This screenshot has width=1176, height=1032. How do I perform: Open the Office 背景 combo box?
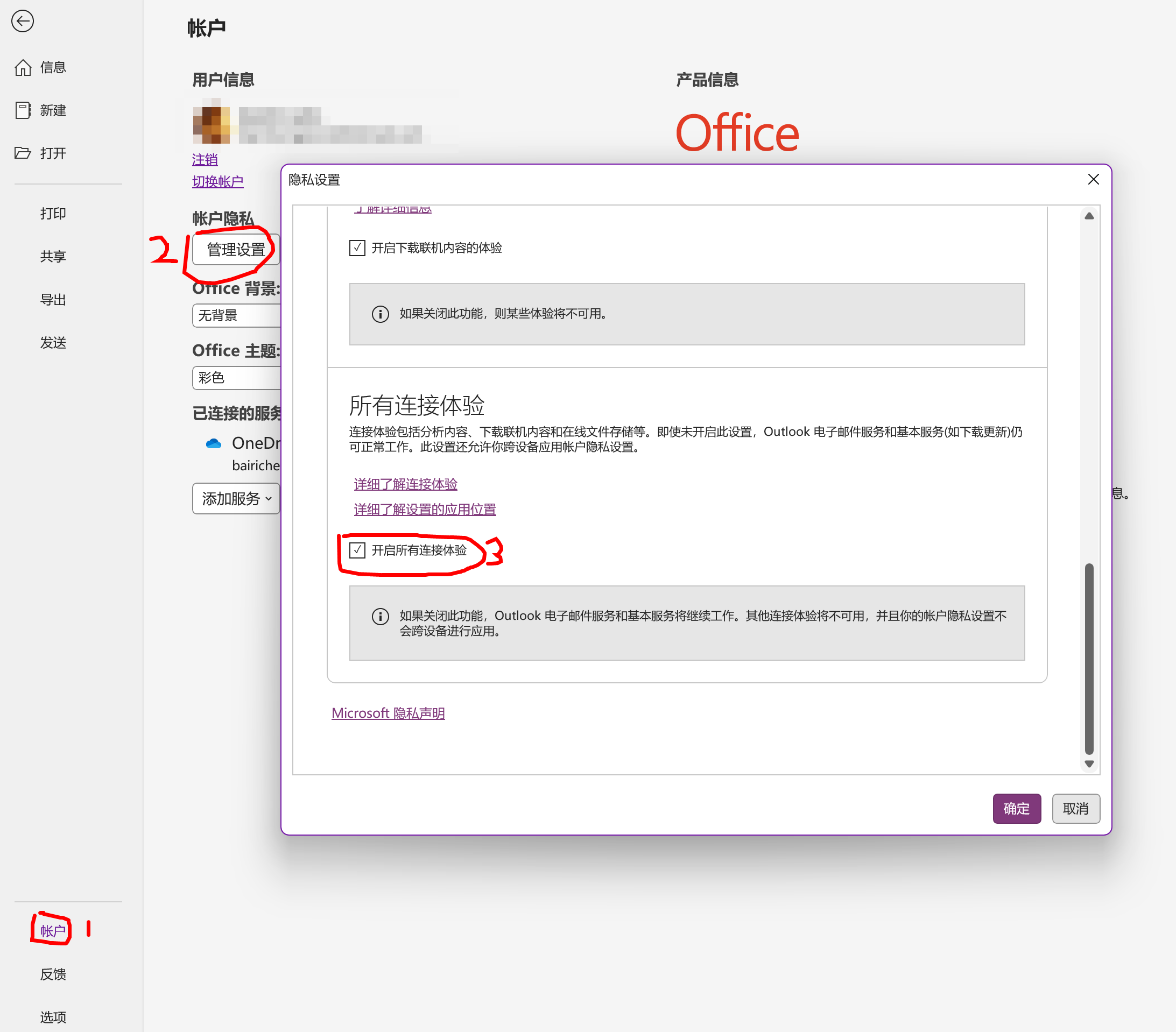coord(236,315)
